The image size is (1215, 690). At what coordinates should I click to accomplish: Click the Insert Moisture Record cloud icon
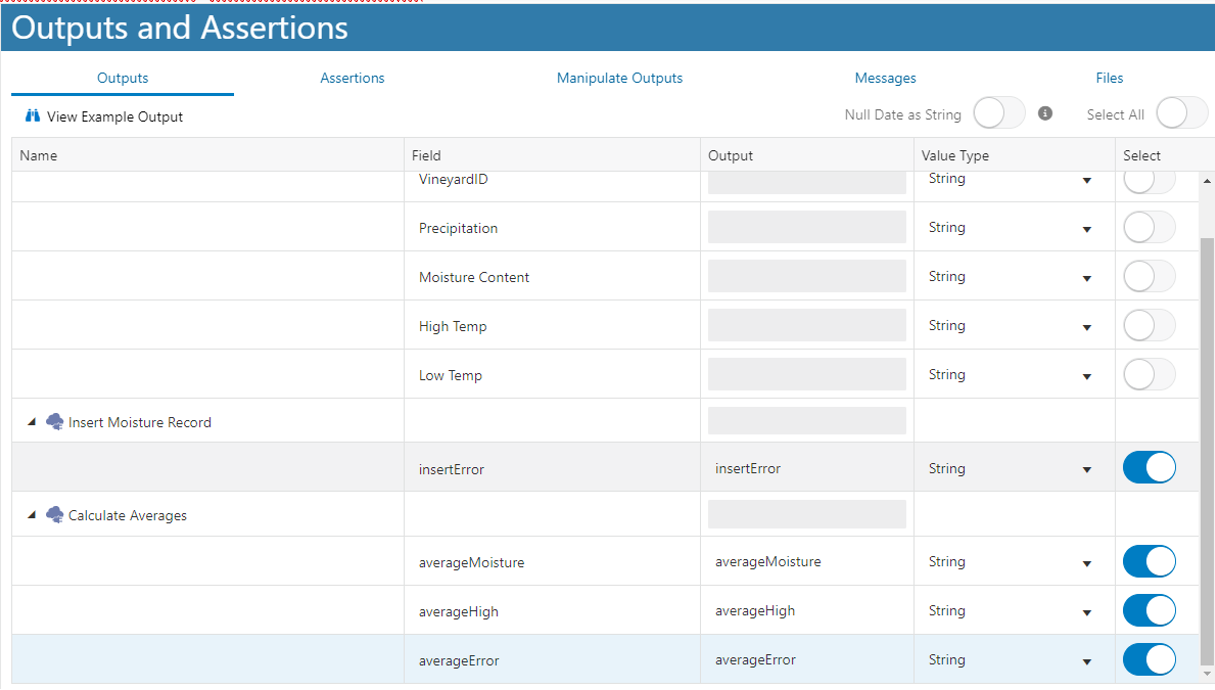click(x=55, y=422)
